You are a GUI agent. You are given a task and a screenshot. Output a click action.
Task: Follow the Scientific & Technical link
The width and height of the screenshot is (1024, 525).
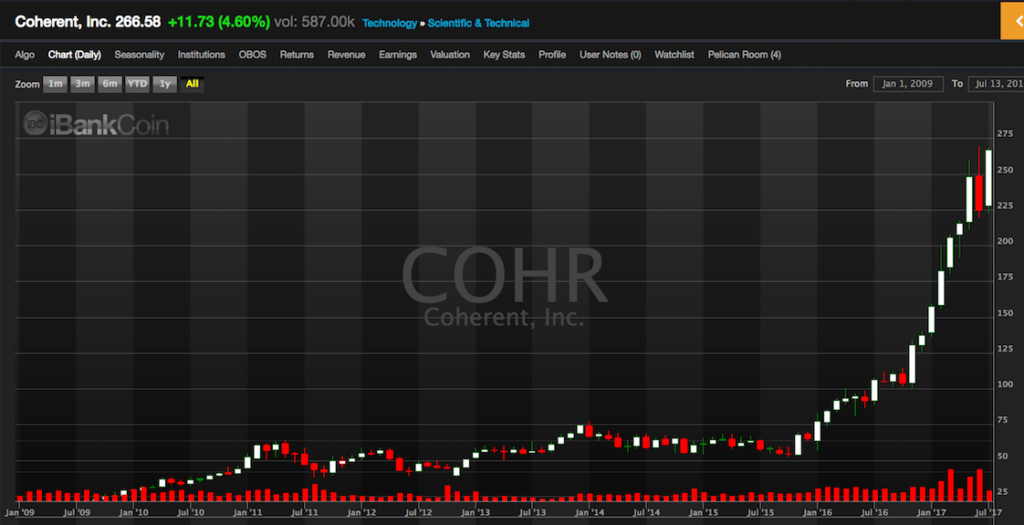[x=479, y=24]
